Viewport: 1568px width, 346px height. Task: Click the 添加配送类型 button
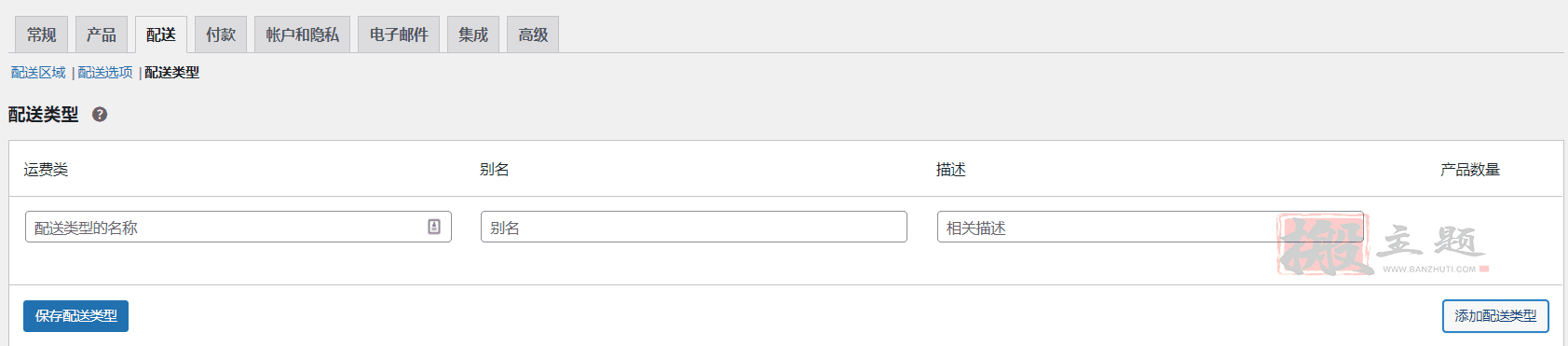(x=1495, y=316)
